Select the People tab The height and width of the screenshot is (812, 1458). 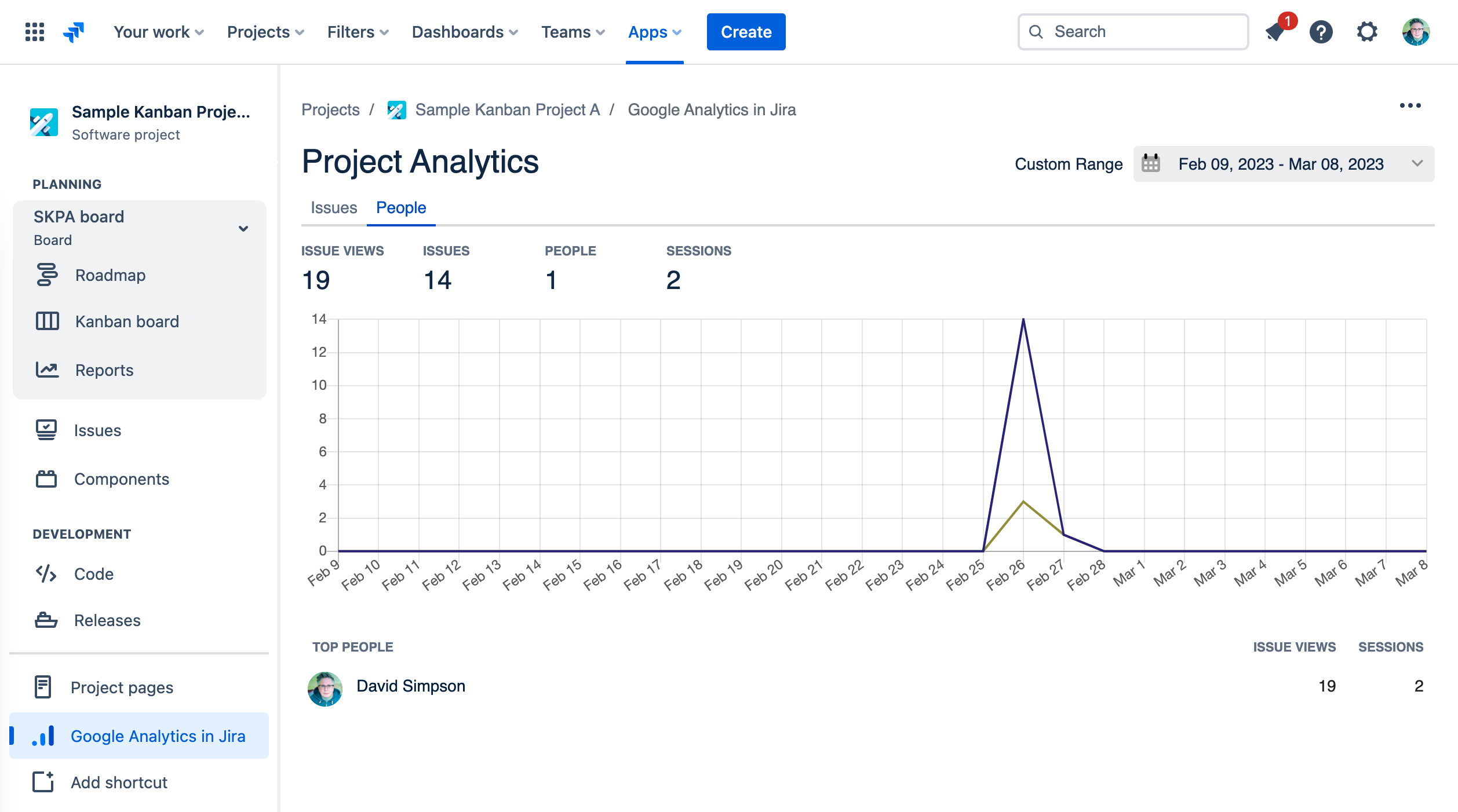point(401,208)
